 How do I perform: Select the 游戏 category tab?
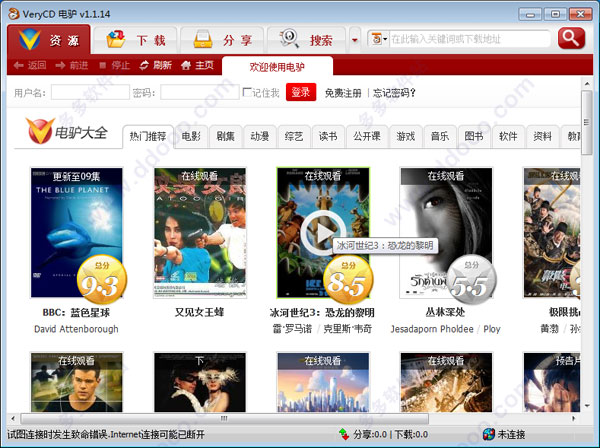click(406, 136)
